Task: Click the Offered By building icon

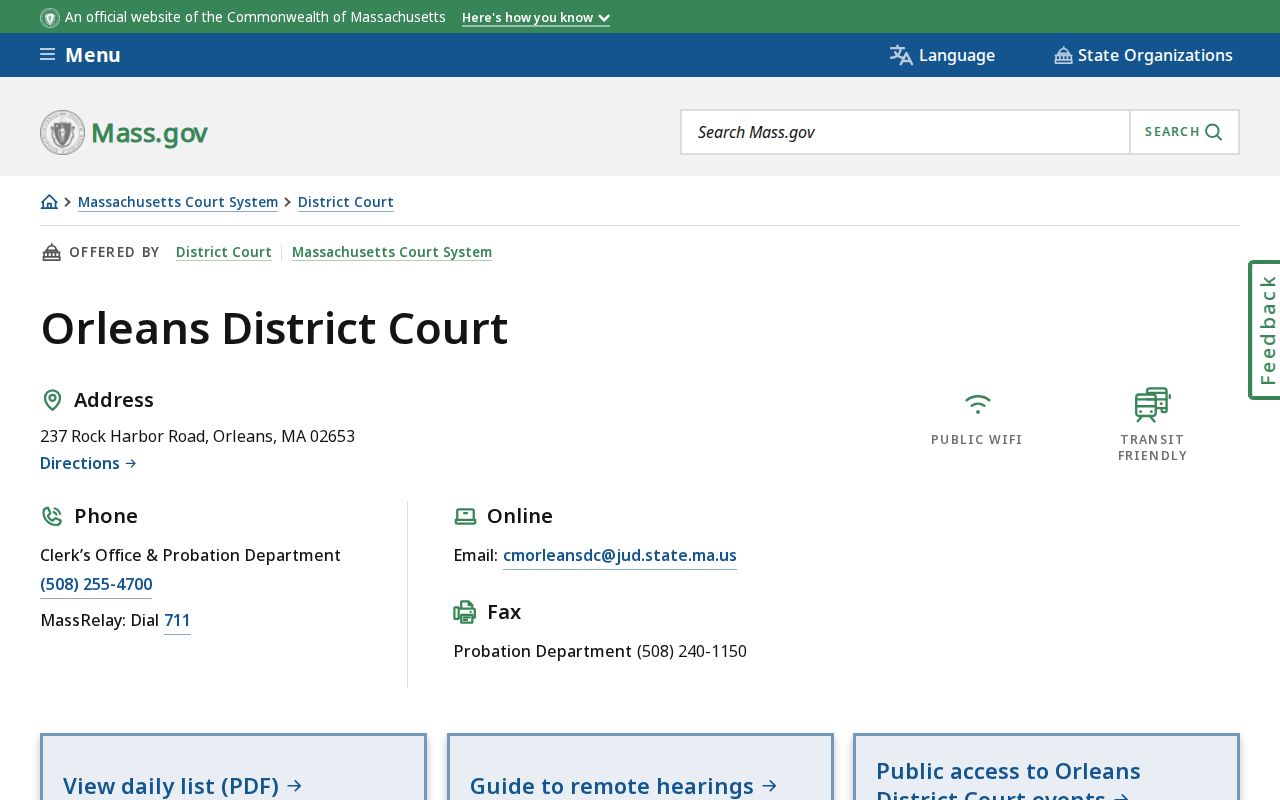Action: tap(51, 252)
